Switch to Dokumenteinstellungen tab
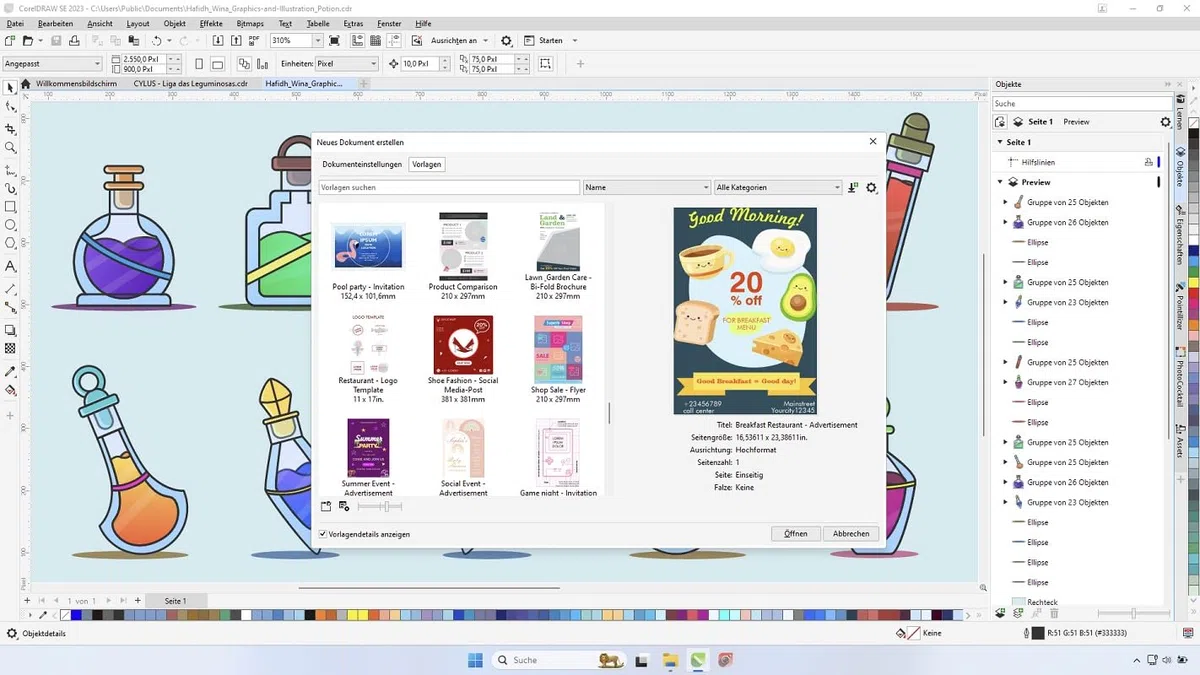The width and height of the screenshot is (1200, 675). [362, 164]
